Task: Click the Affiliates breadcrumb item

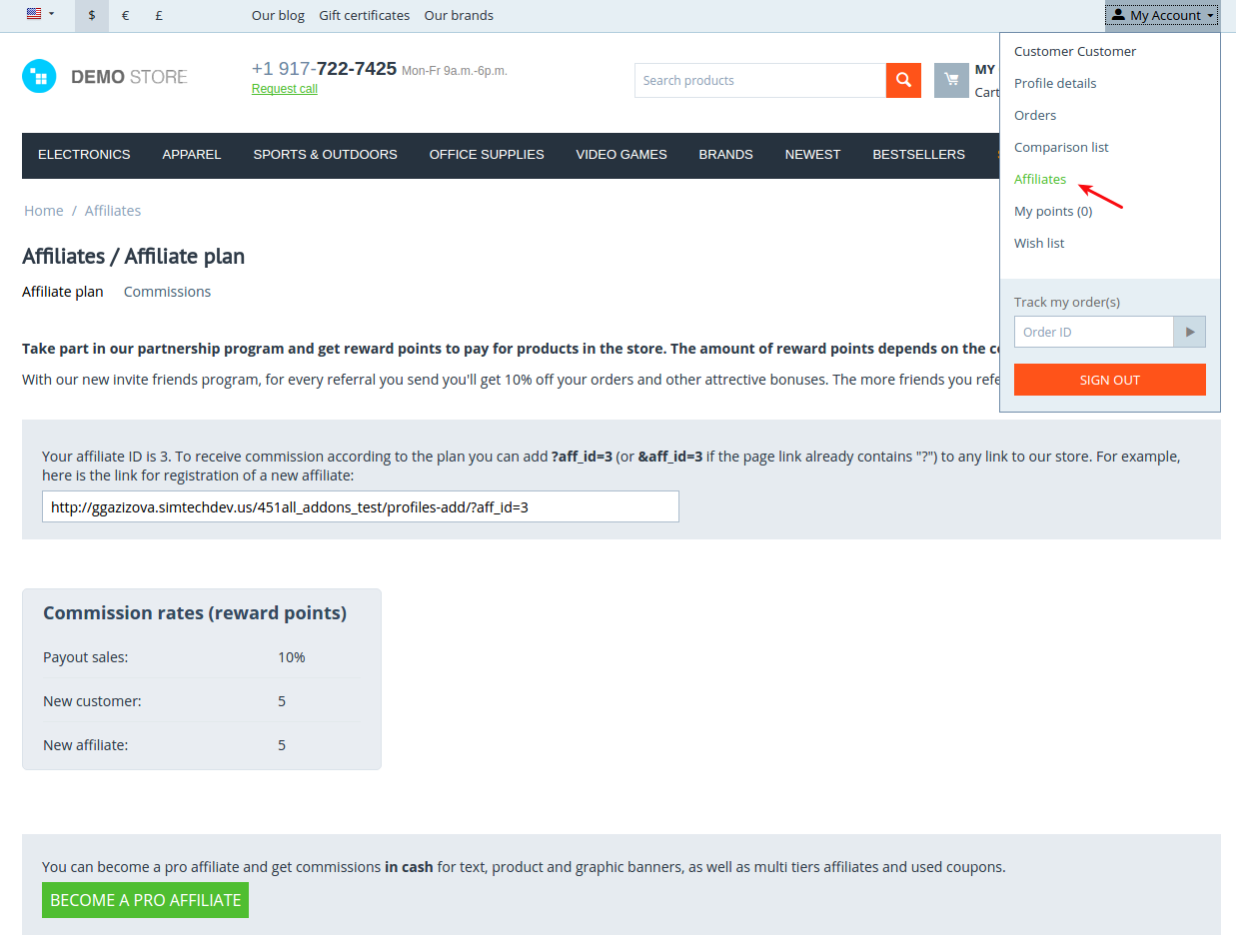Action: [113, 211]
